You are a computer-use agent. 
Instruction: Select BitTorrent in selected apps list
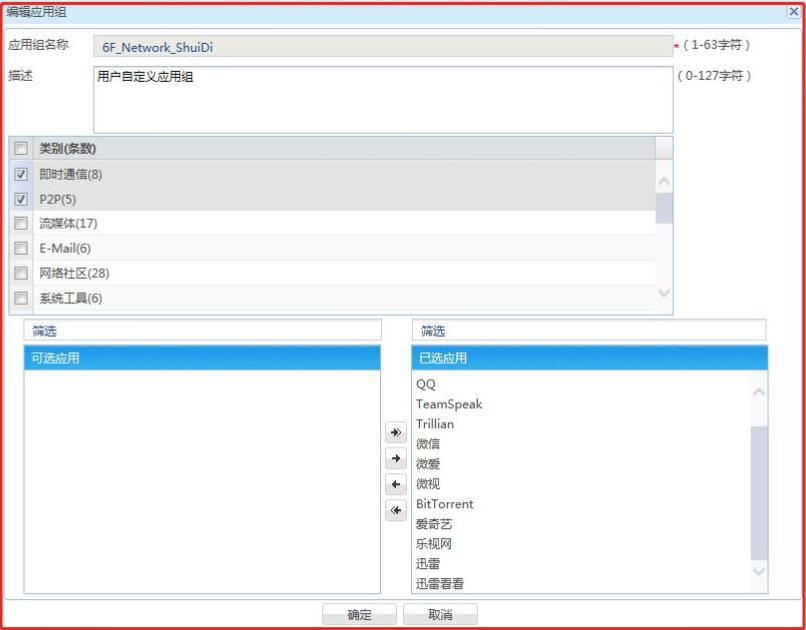point(445,504)
